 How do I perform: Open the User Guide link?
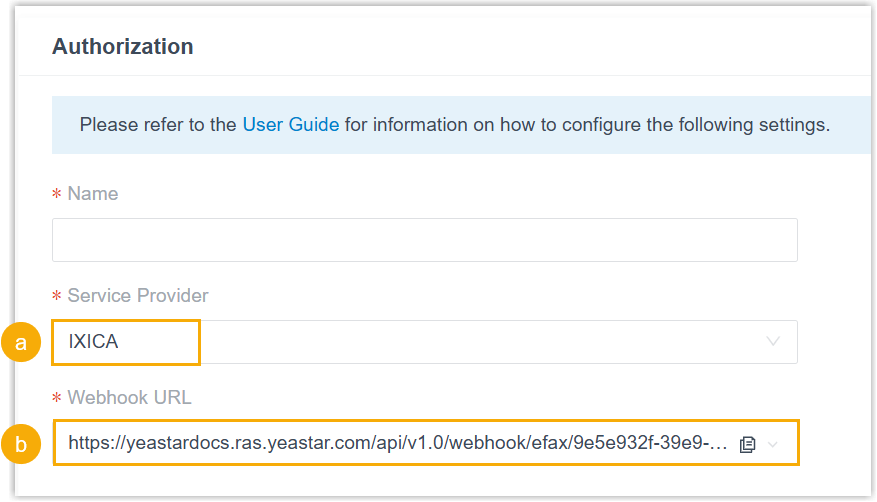click(x=290, y=125)
